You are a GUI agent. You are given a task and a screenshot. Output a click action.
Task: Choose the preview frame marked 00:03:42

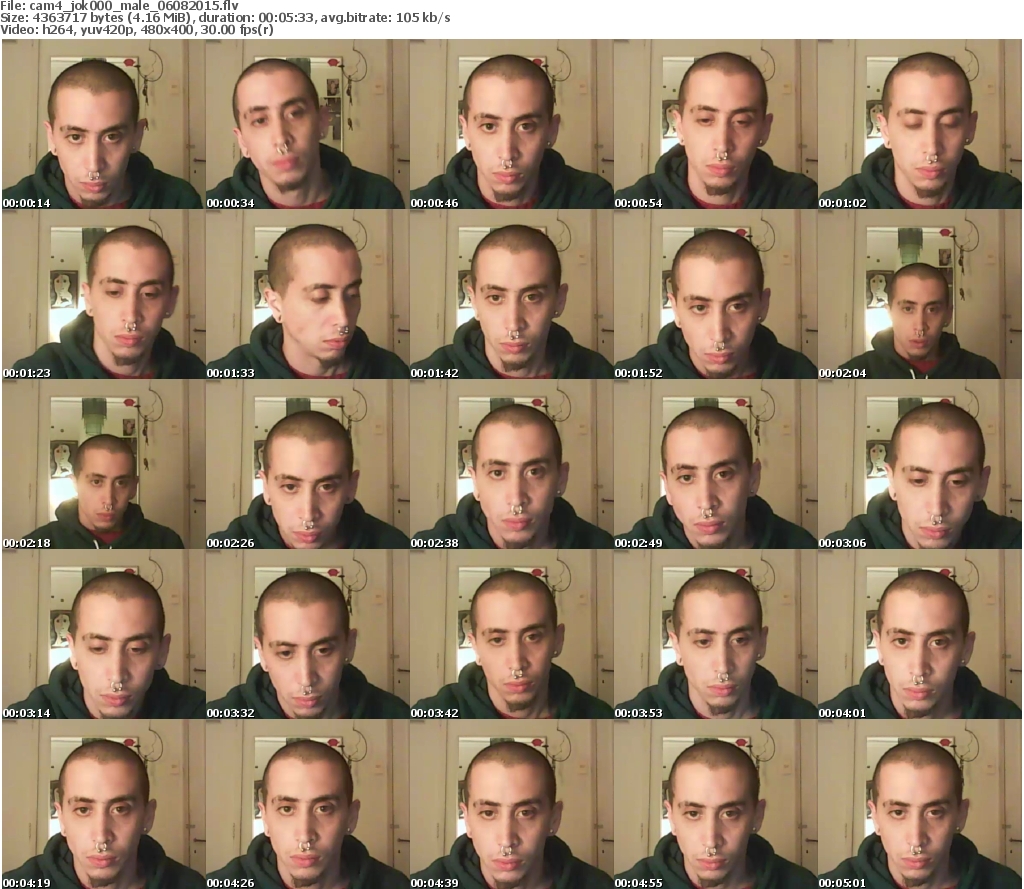pos(511,634)
